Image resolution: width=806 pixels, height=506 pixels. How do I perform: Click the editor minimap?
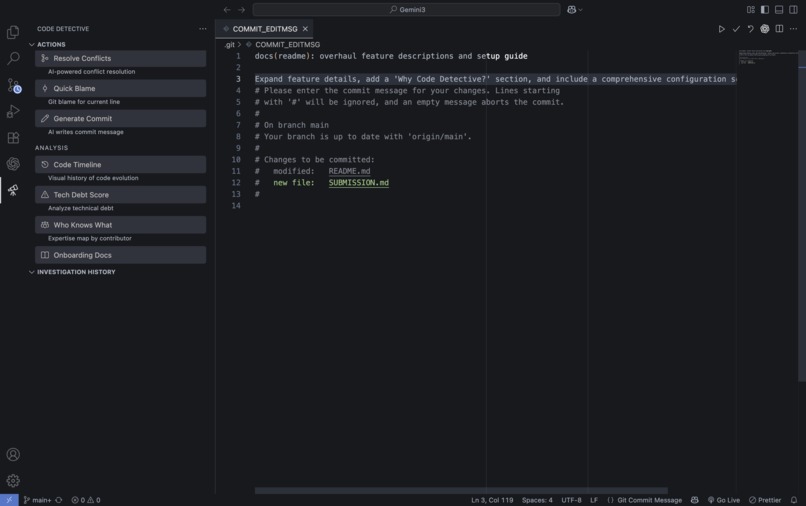(767, 57)
